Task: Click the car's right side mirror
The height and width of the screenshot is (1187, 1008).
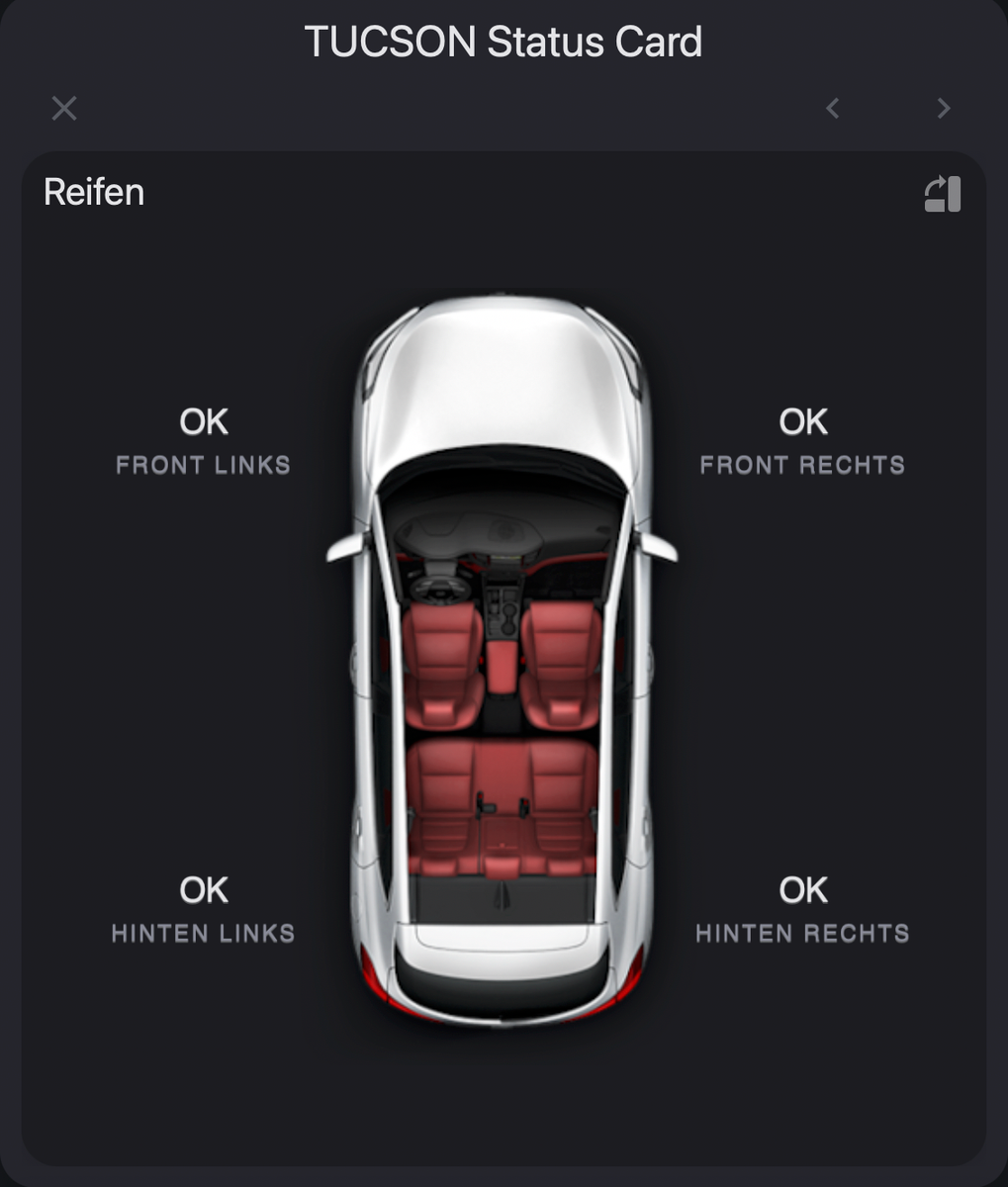Action: [x=656, y=547]
